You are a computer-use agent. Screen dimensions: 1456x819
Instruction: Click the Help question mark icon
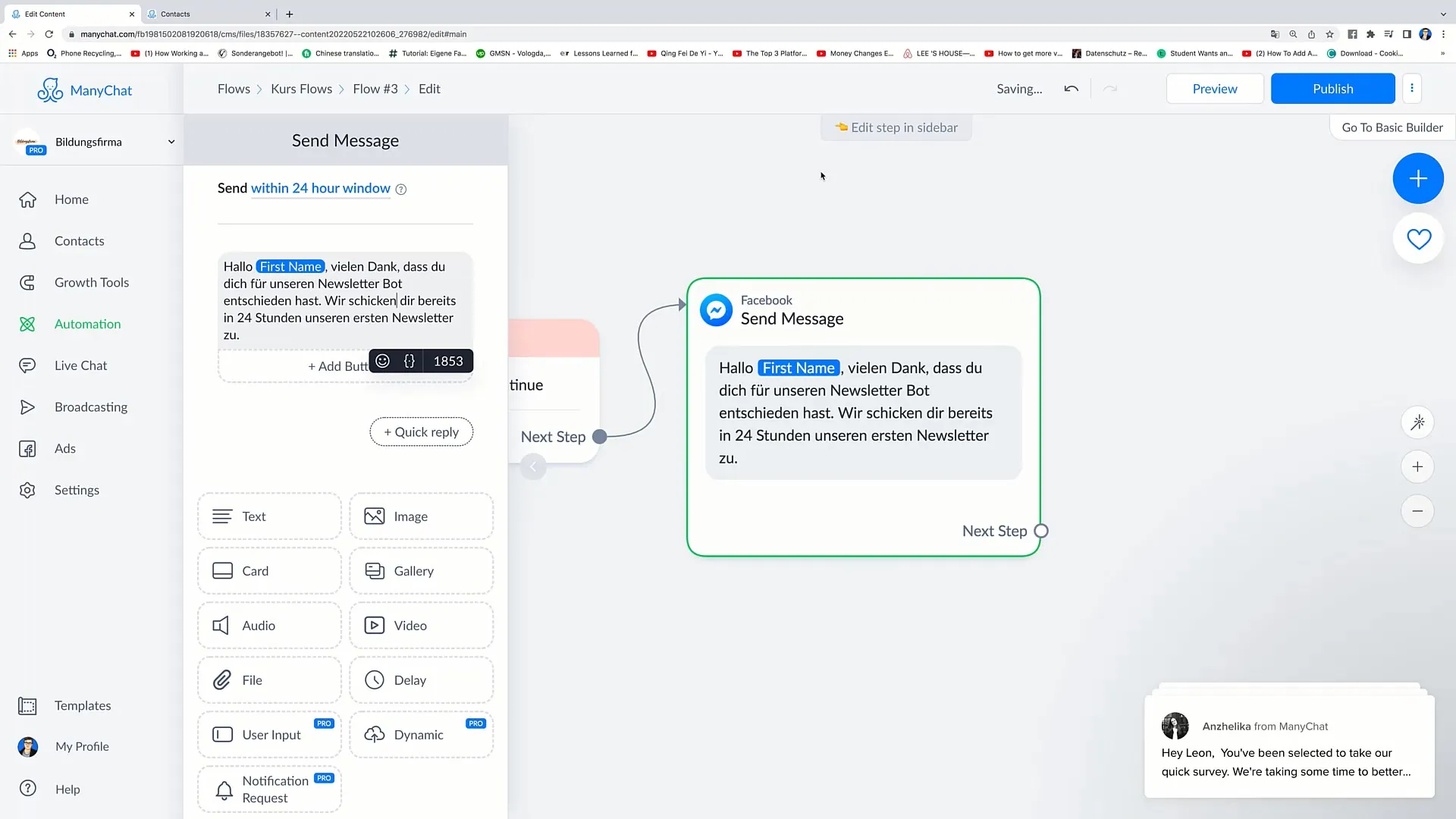tap(27, 789)
